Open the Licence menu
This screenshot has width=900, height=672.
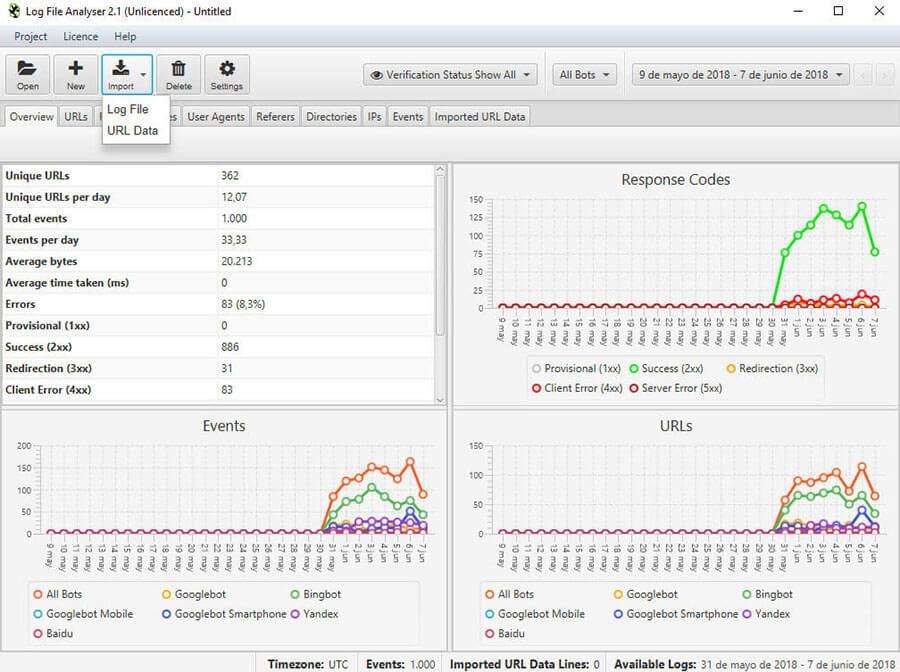click(x=80, y=36)
